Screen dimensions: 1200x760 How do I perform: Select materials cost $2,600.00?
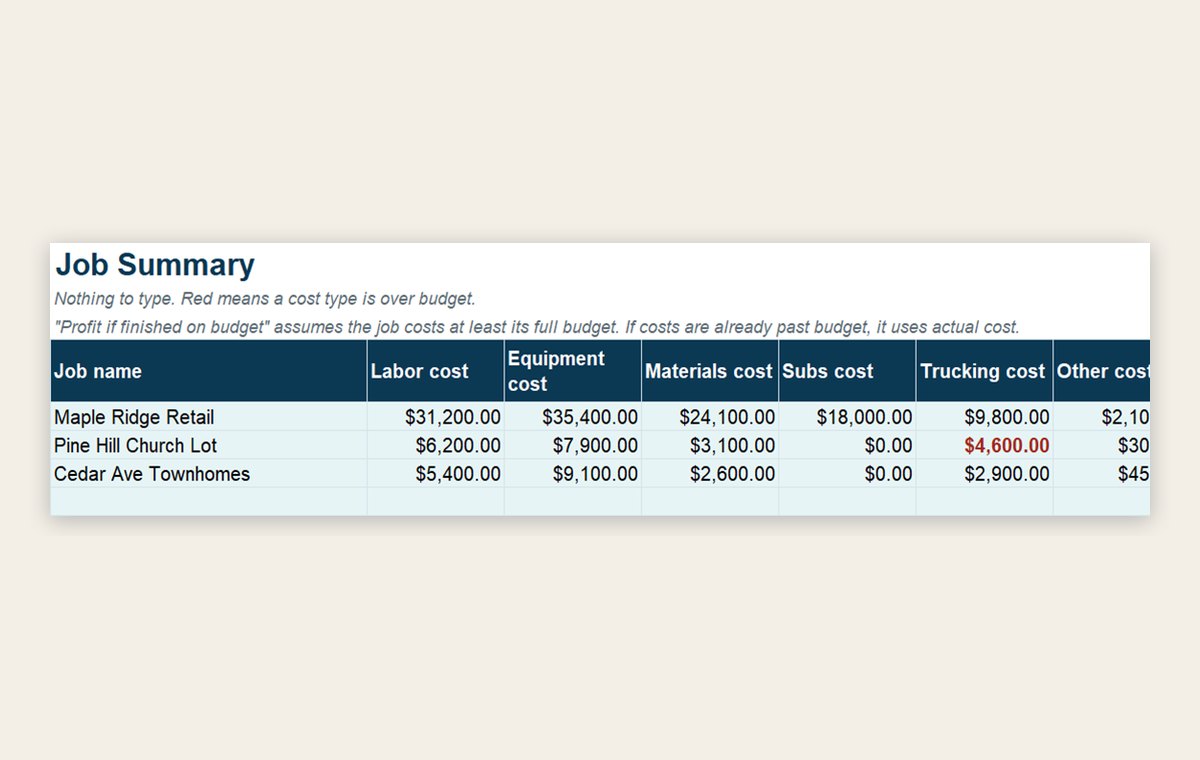pyautogui.click(x=709, y=473)
